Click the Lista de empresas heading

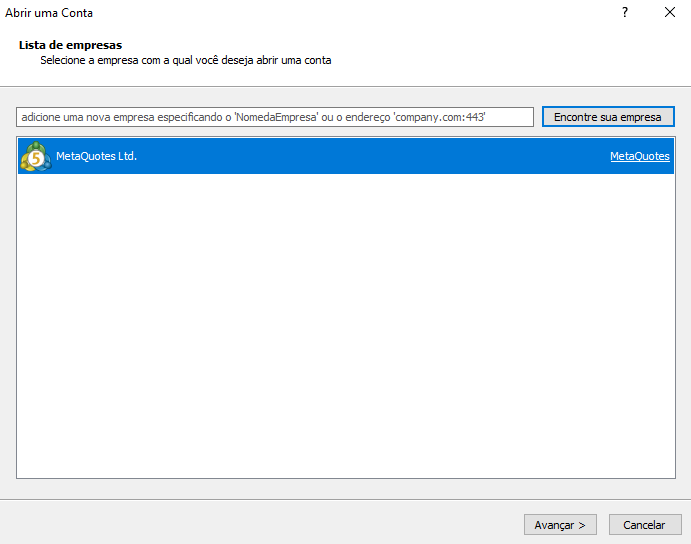coord(70,45)
